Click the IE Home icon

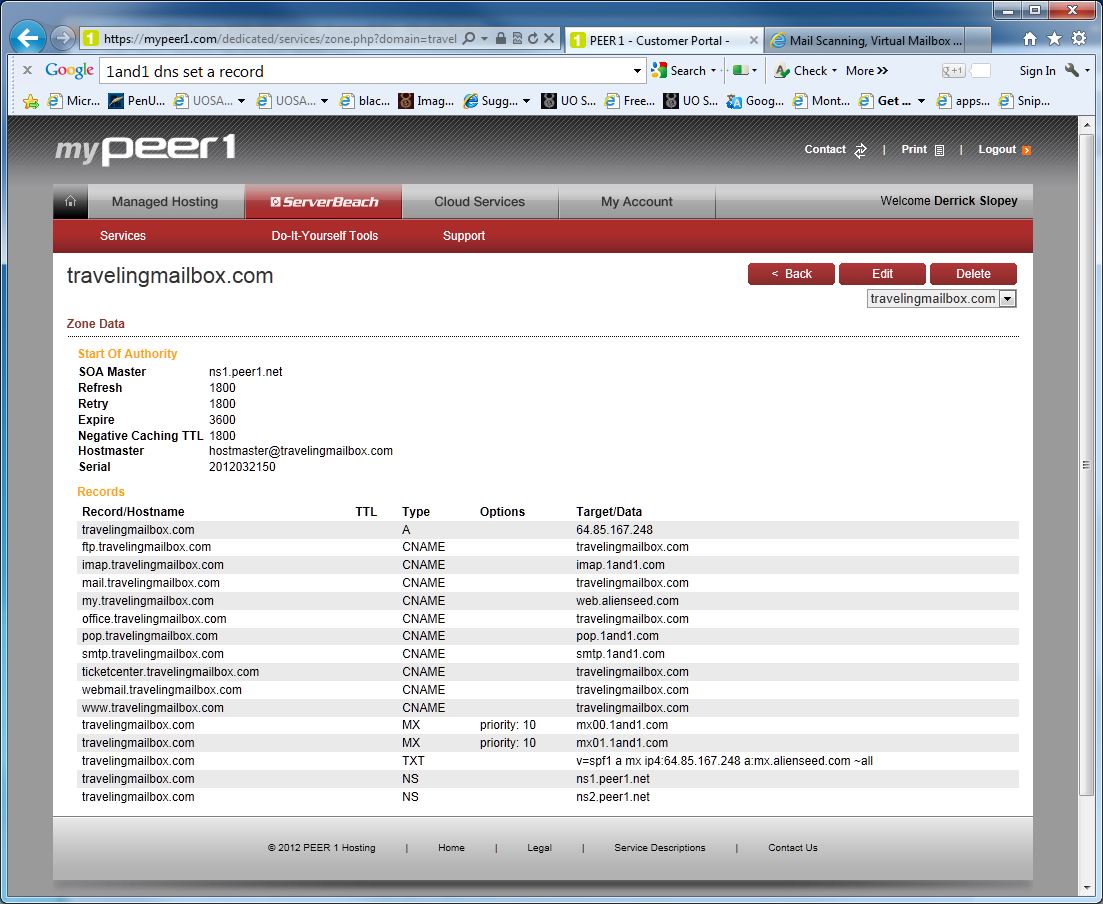[x=1030, y=39]
